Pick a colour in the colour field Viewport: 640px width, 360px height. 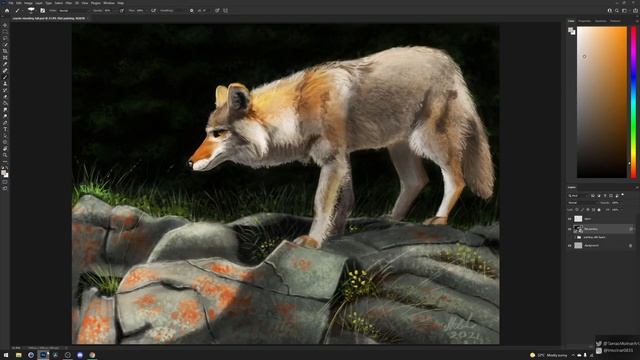tap(602, 102)
